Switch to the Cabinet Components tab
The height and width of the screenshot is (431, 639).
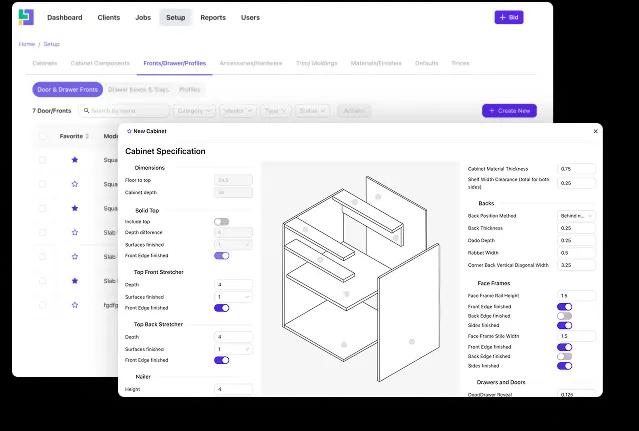click(x=100, y=63)
